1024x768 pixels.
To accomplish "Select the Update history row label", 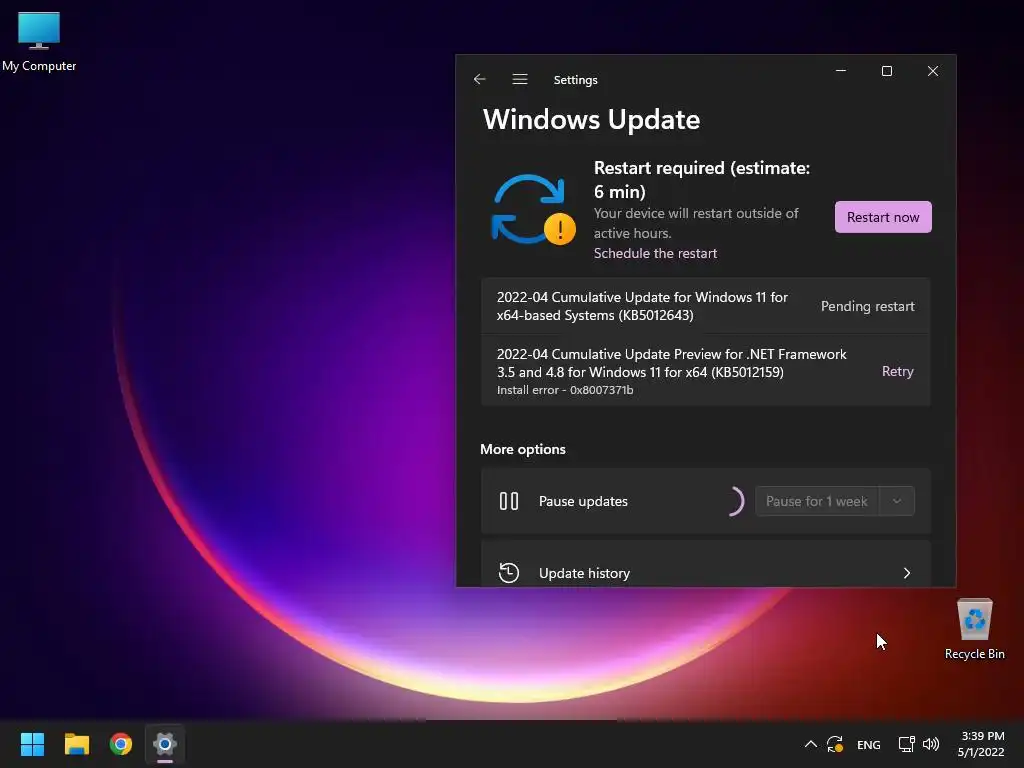I will tap(584, 573).
